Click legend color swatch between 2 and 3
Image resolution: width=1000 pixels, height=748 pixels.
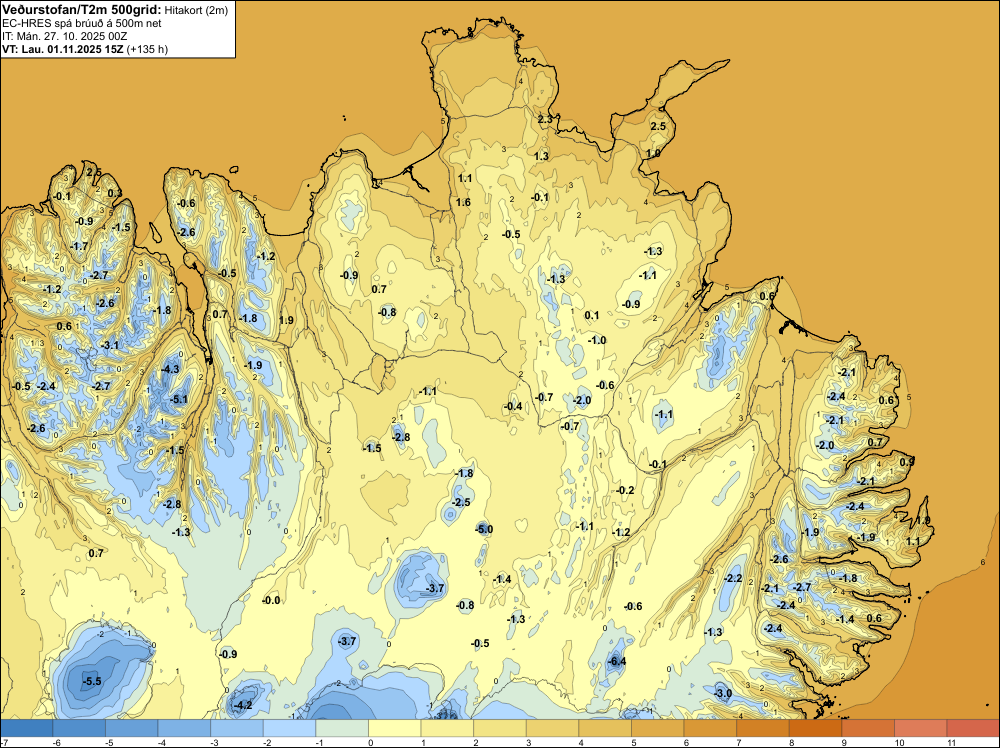(x=500, y=728)
